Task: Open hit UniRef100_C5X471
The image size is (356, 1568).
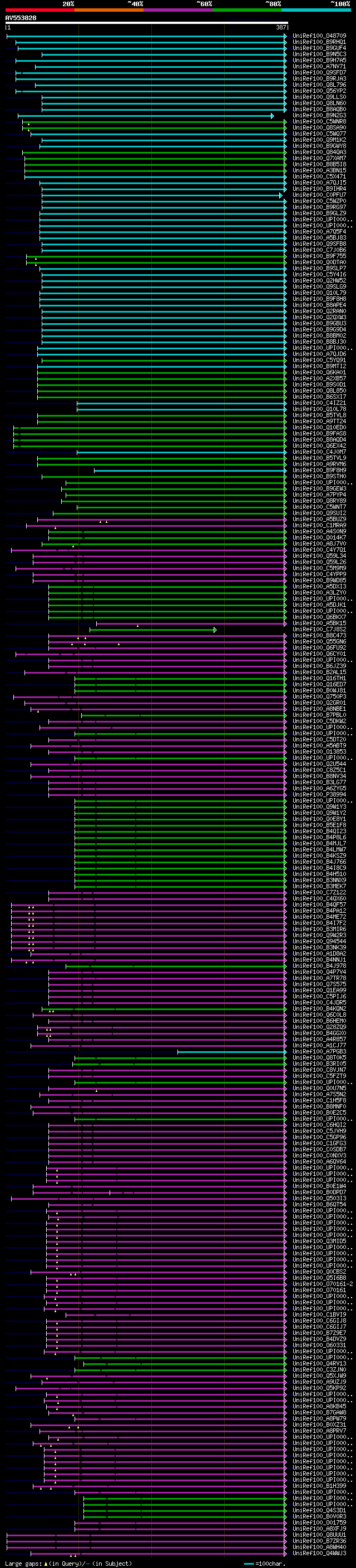Action: click(x=319, y=177)
